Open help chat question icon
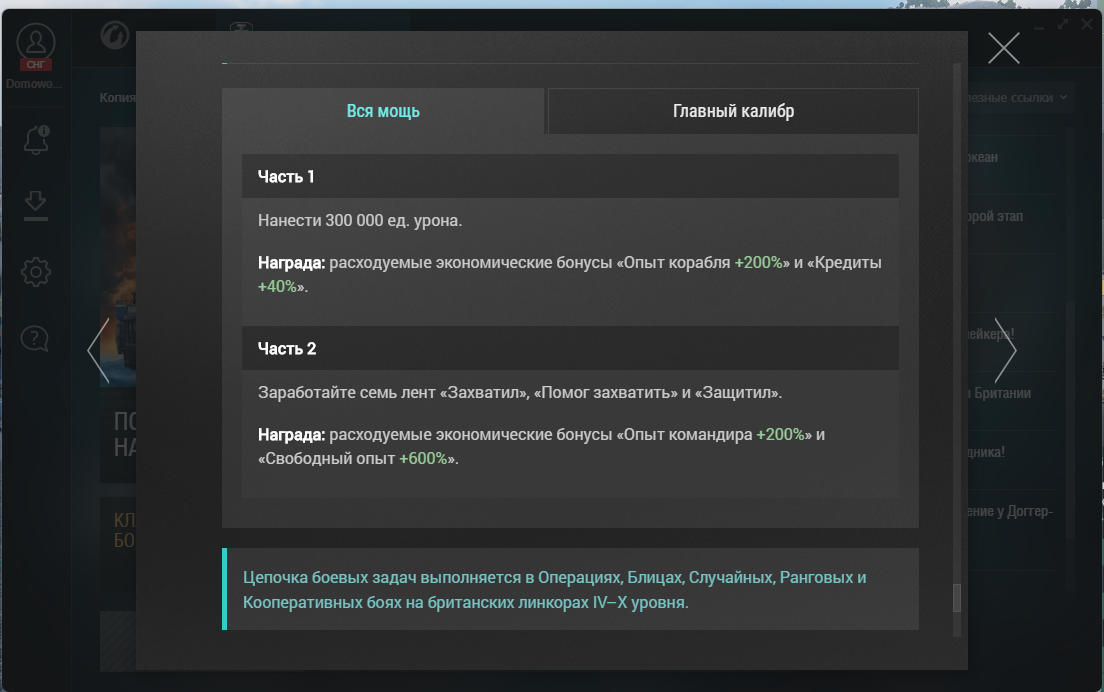Screen dimensions: 1104x692 coord(34,339)
